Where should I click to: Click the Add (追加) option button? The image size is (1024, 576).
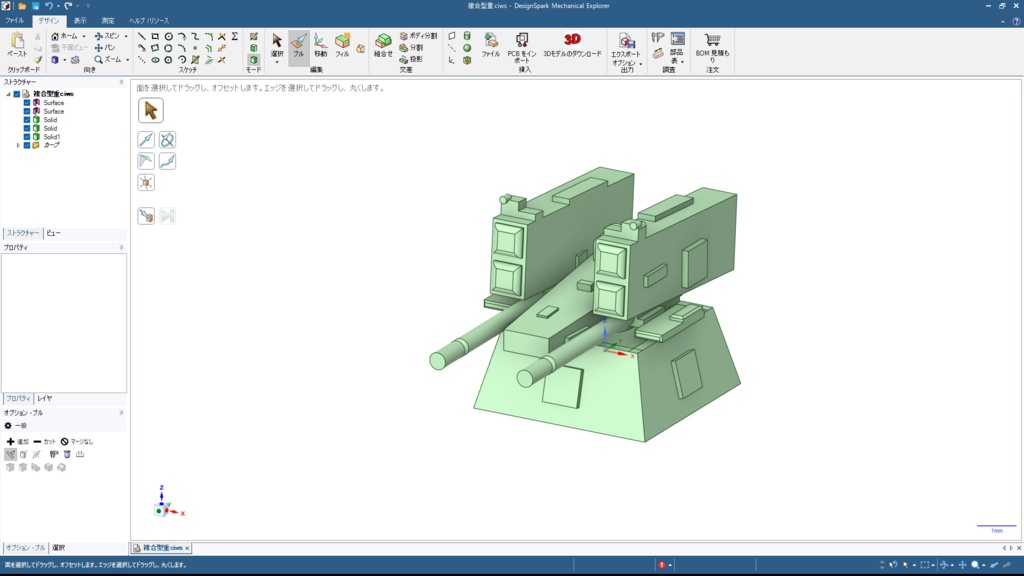click(x=17, y=441)
